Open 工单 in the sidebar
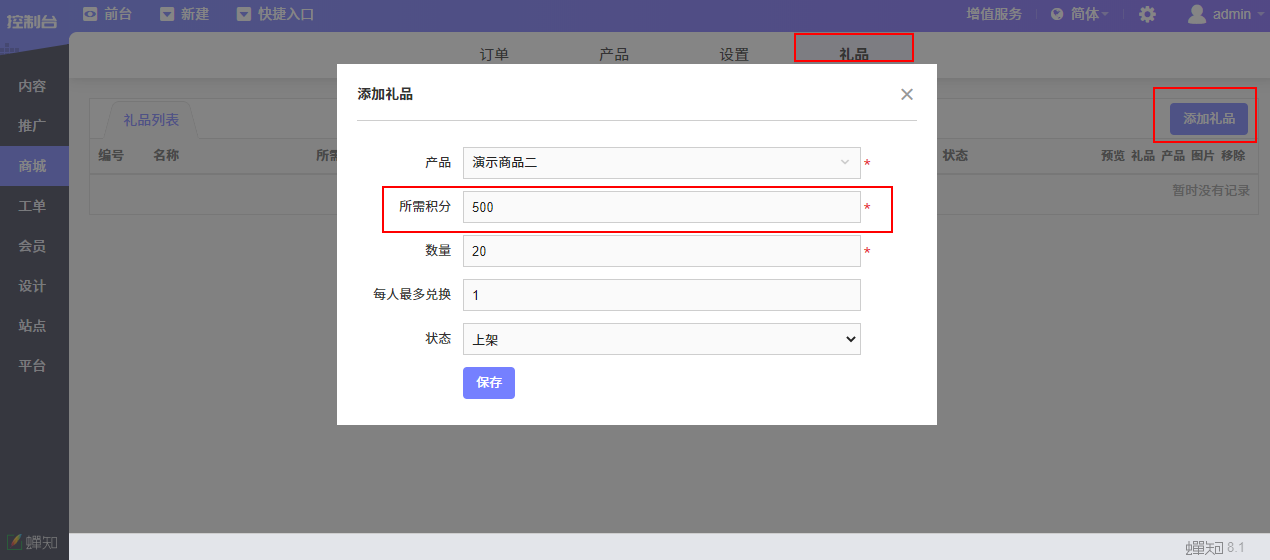Image resolution: width=1270 pixels, height=560 pixels. click(34, 206)
